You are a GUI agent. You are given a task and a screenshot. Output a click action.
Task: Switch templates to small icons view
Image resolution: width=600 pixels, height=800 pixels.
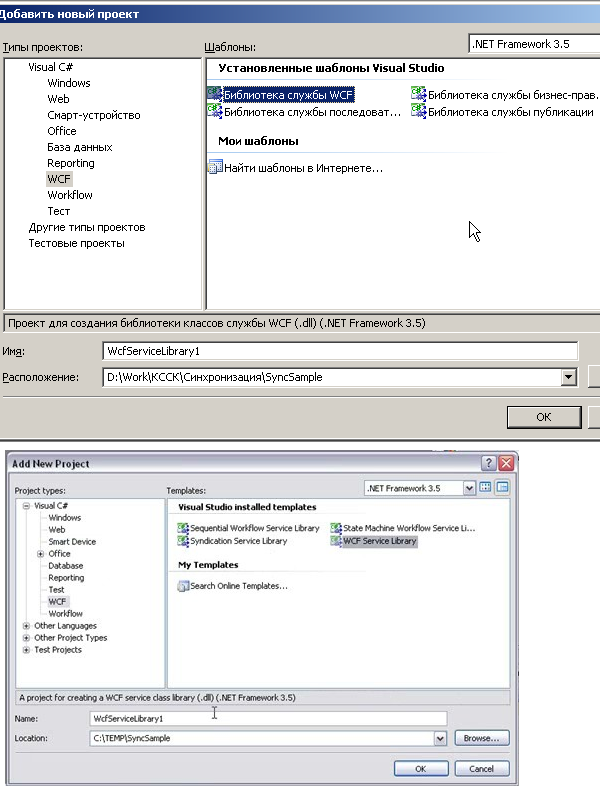[x=503, y=487]
